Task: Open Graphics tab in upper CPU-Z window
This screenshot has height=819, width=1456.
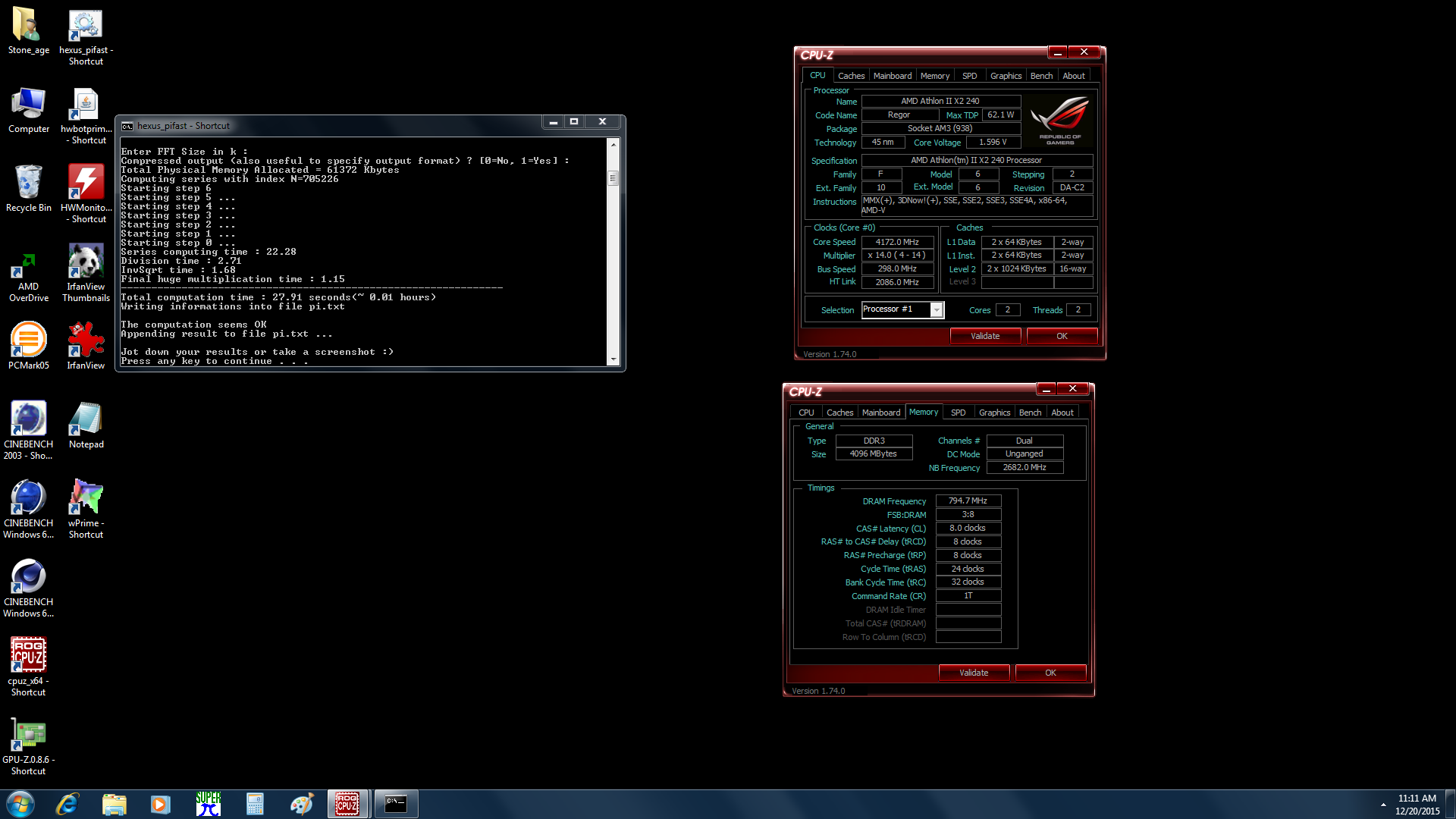Action: point(1006,76)
